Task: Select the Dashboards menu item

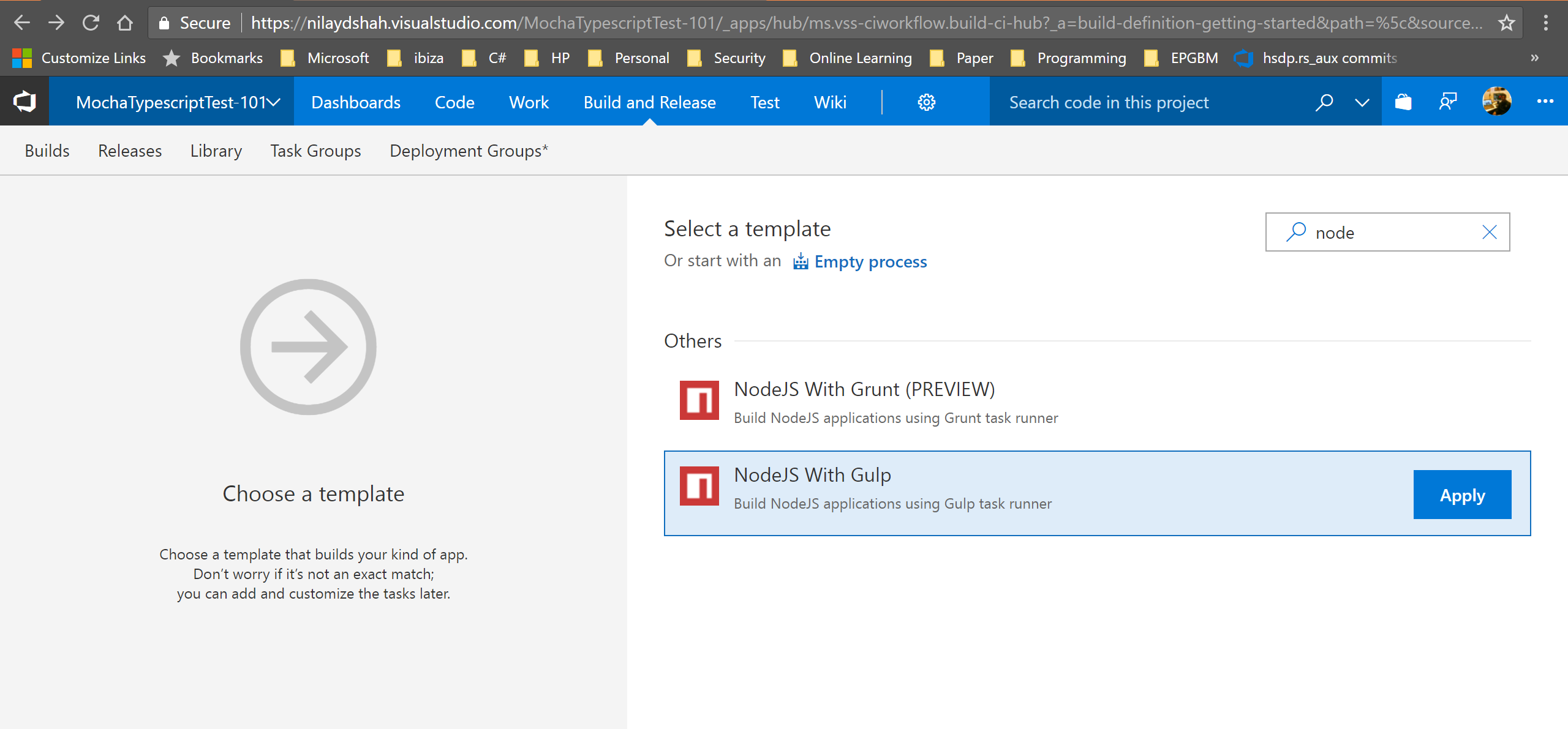Action: 356,102
